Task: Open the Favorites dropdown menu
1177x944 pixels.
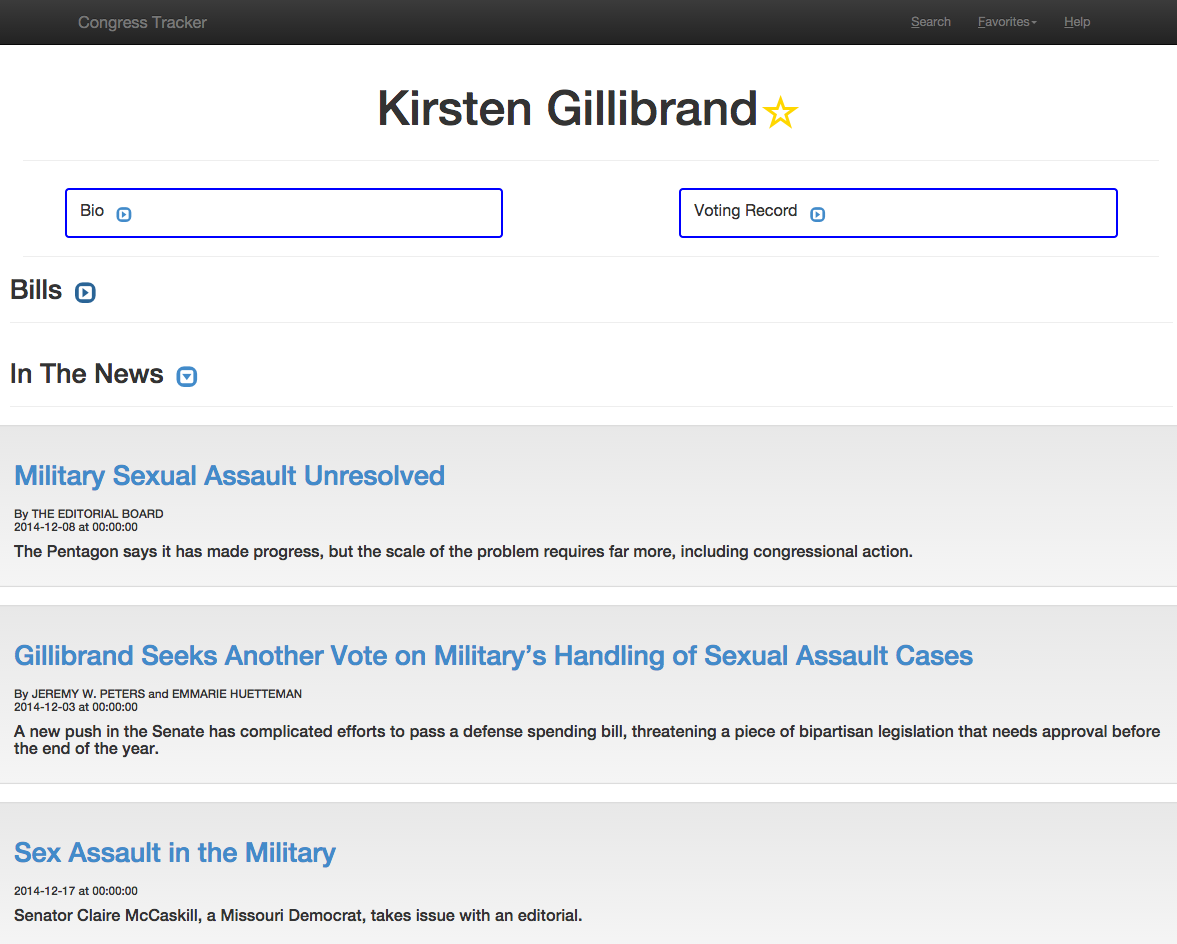Action: coord(1007,22)
